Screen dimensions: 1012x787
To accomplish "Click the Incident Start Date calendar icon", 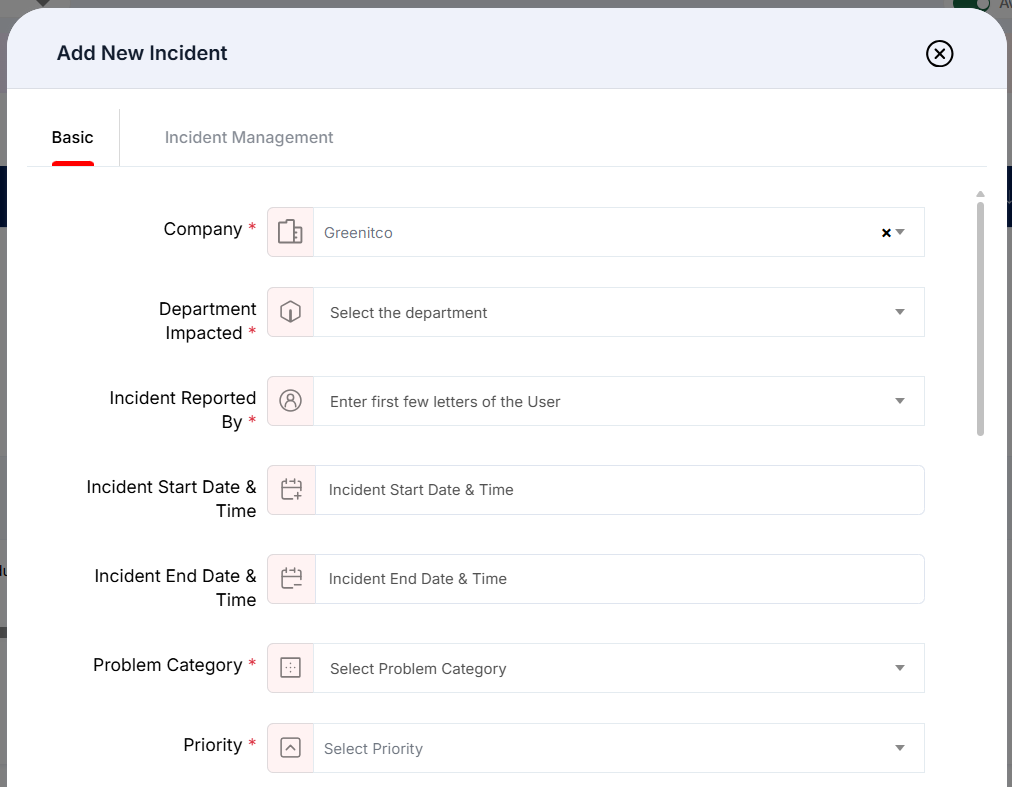I will (292, 490).
